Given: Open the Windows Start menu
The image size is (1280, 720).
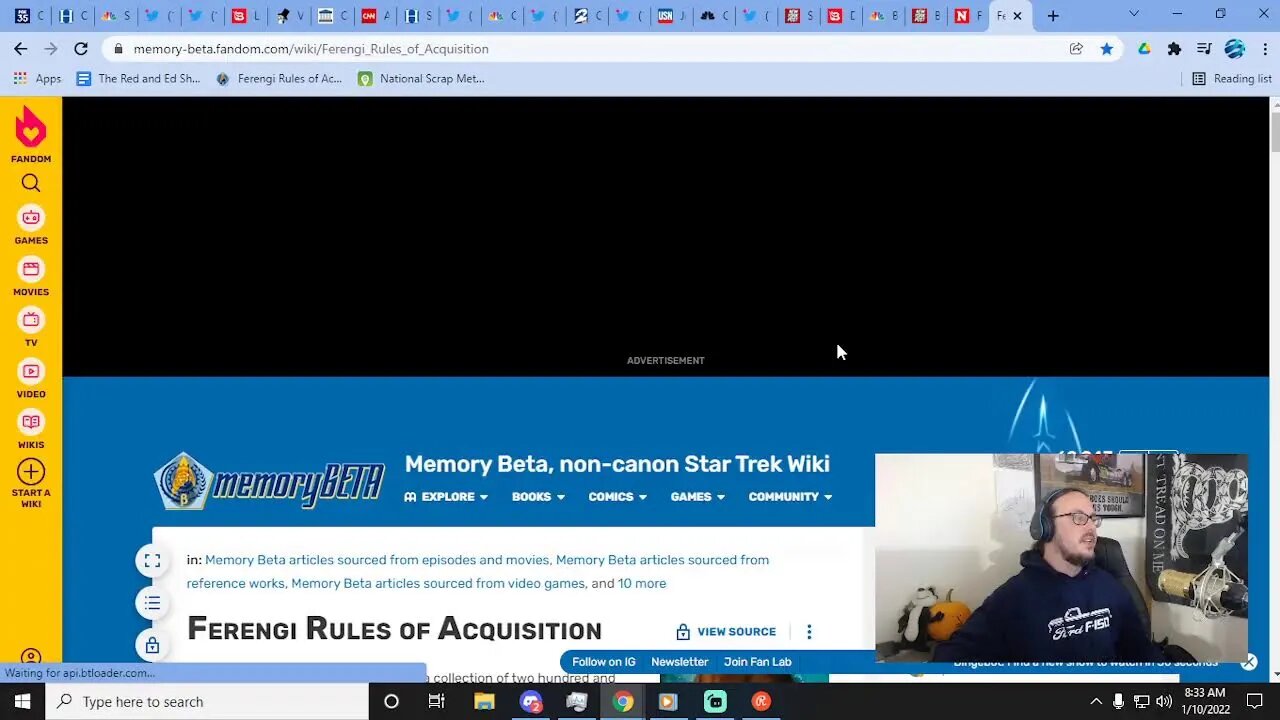Looking at the screenshot, I should (22, 701).
